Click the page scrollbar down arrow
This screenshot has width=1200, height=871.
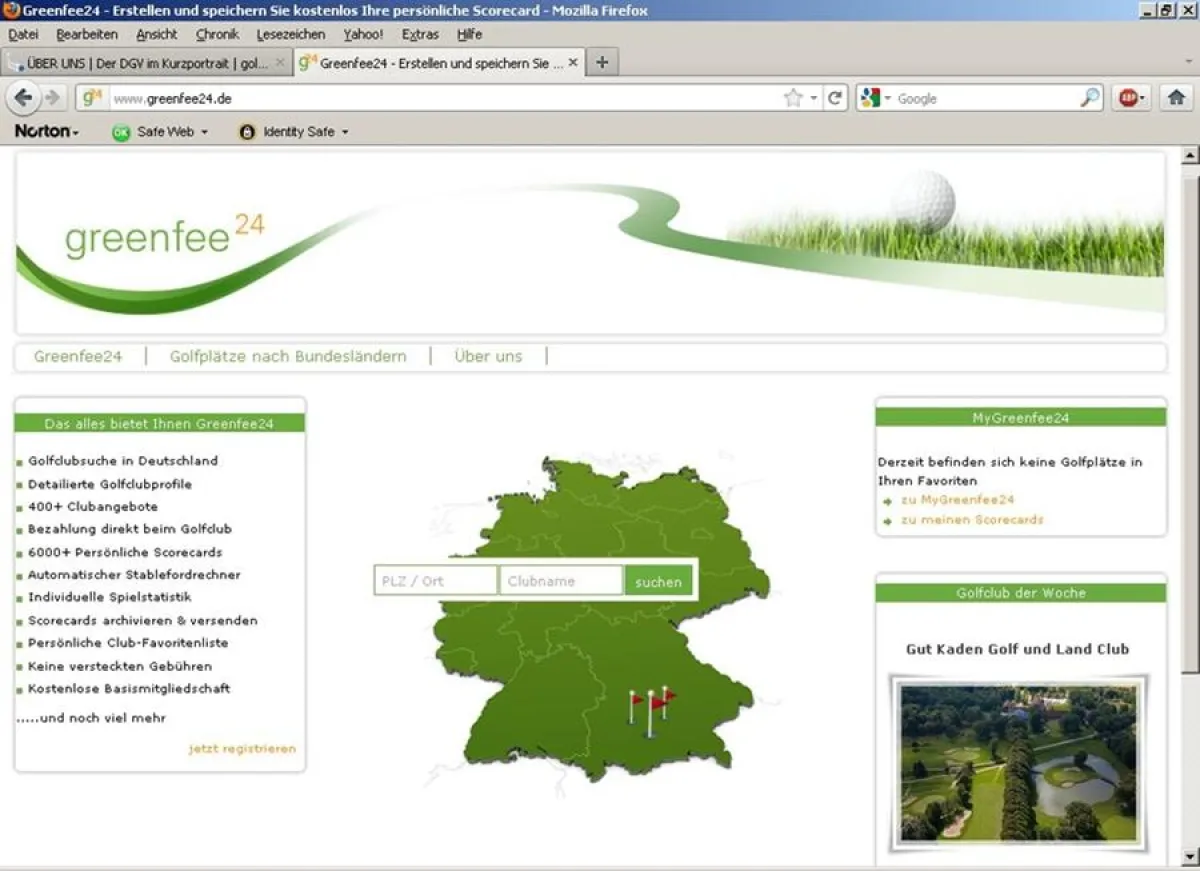pyautogui.click(x=1190, y=857)
